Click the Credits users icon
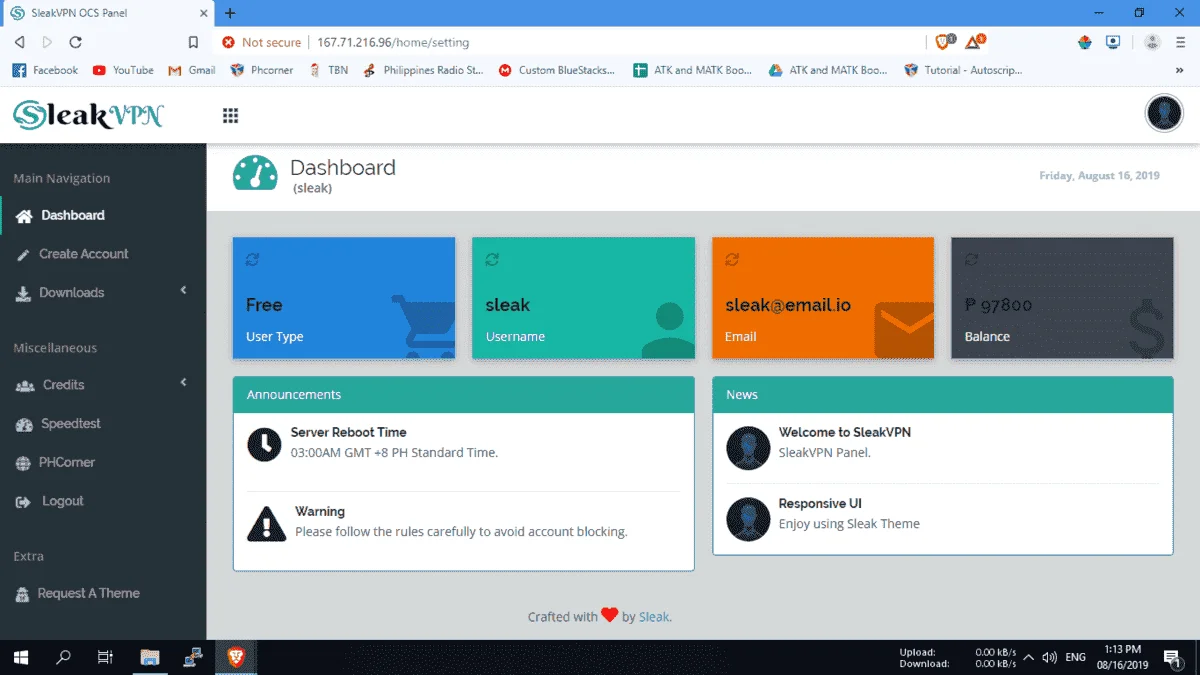Image resolution: width=1200 pixels, height=675 pixels. 25,386
